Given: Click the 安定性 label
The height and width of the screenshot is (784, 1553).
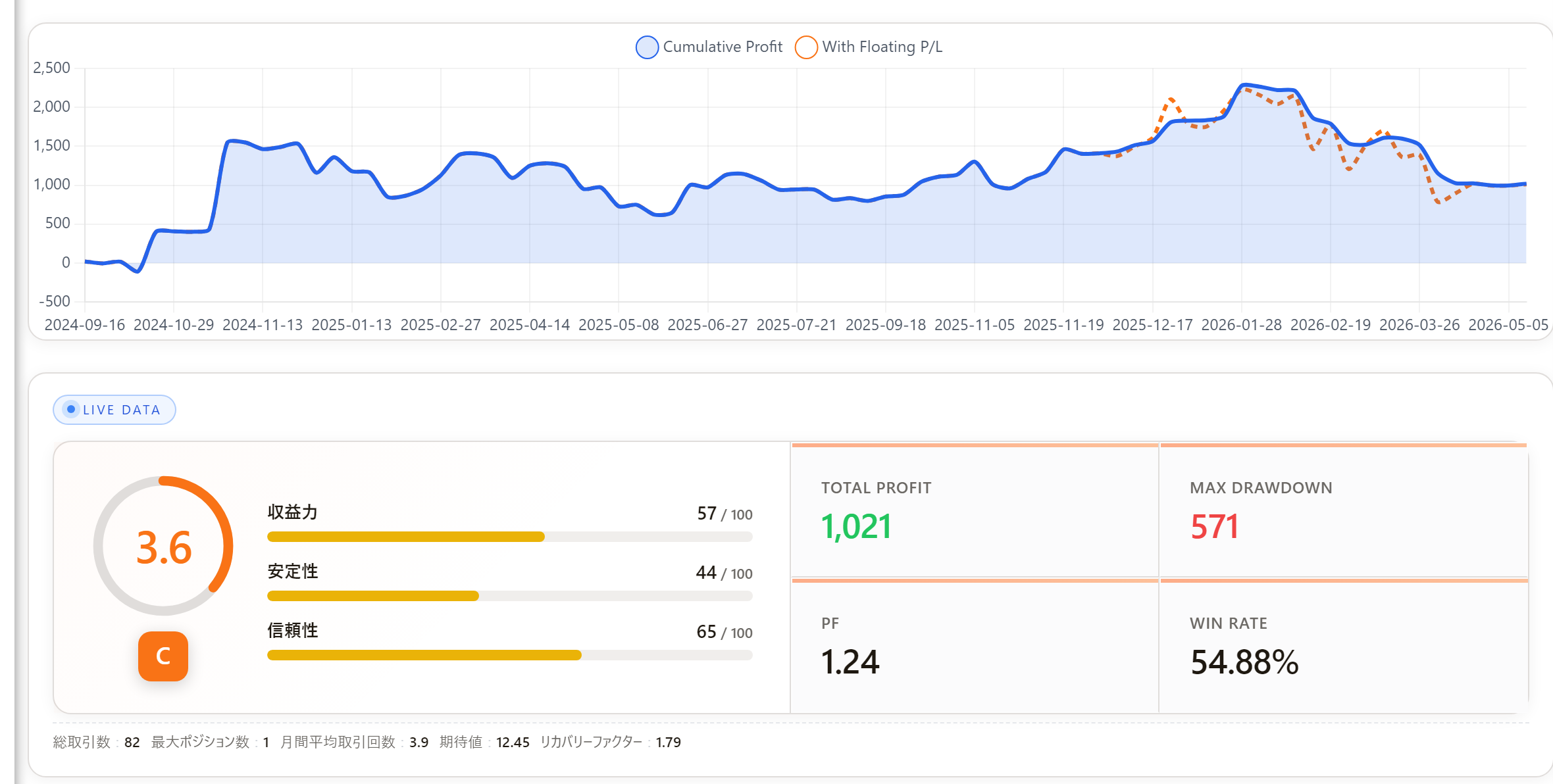Looking at the screenshot, I should (x=292, y=572).
